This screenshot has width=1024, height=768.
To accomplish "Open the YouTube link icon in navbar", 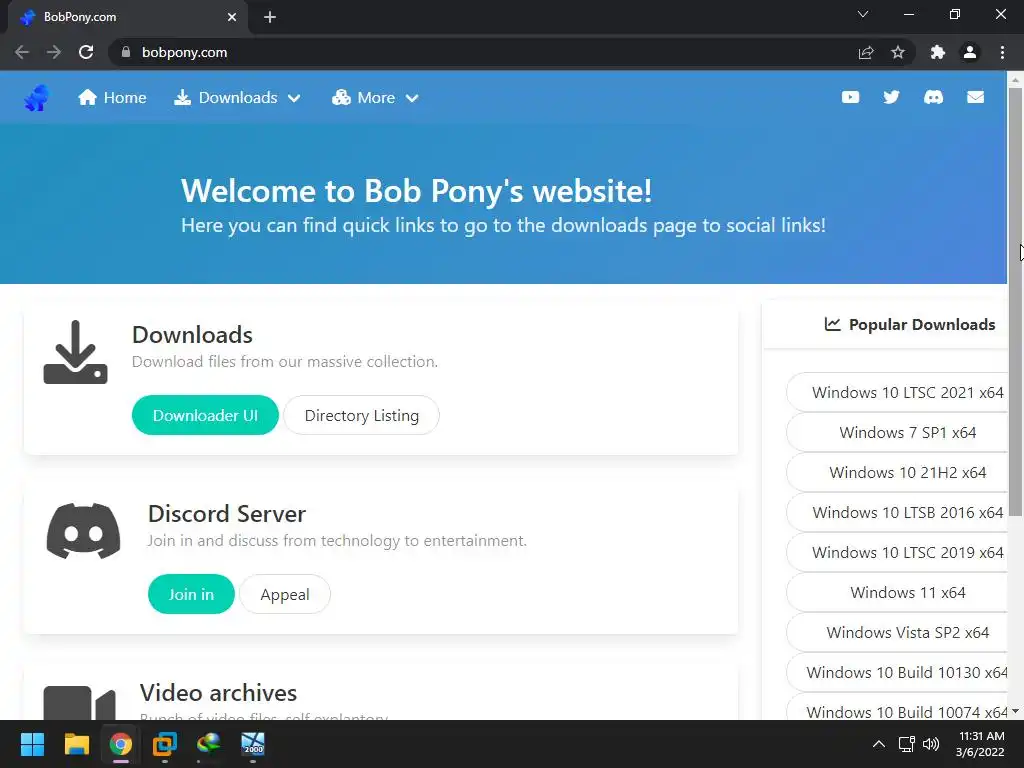I will pyautogui.click(x=850, y=97).
